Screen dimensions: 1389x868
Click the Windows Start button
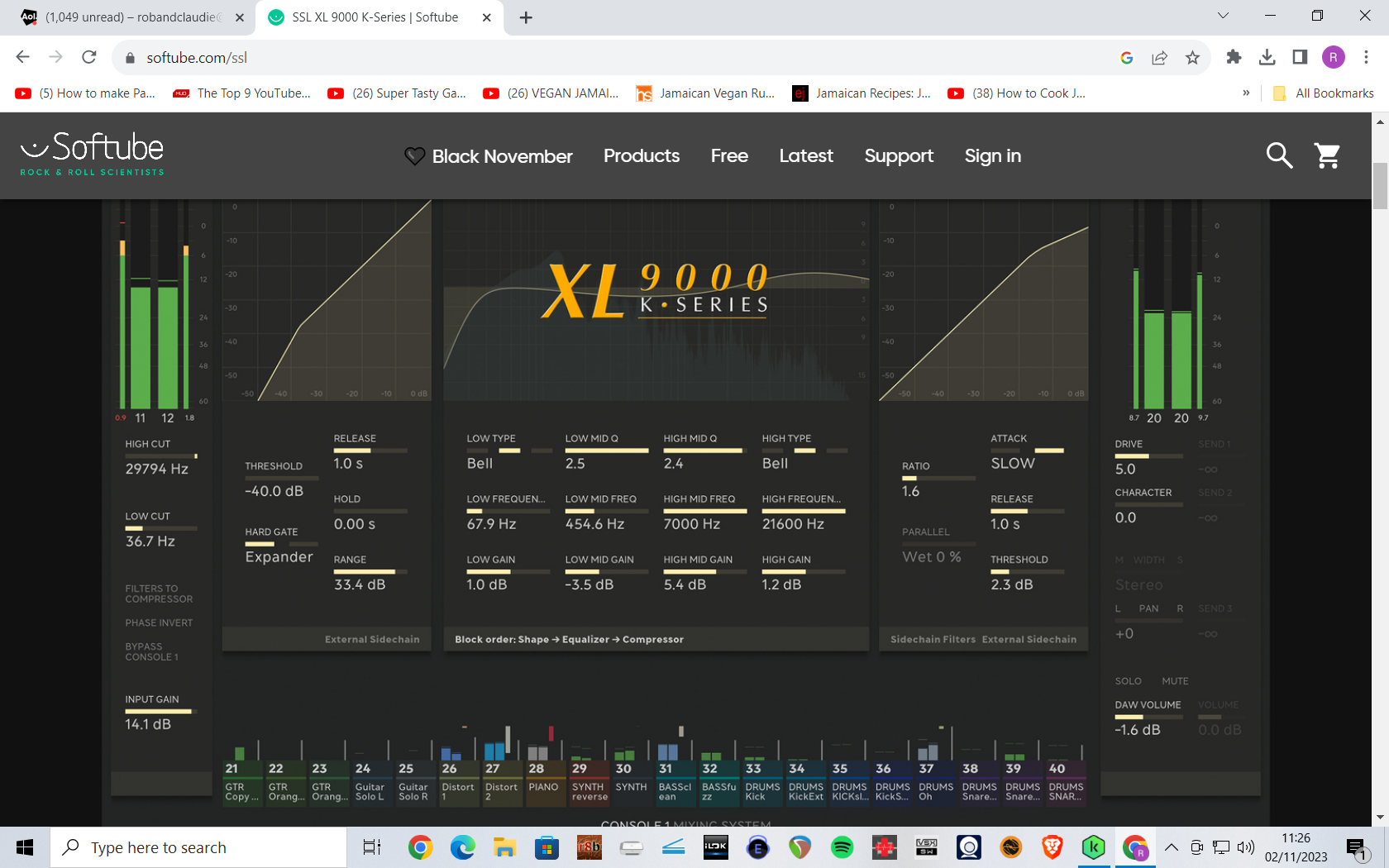(x=25, y=847)
